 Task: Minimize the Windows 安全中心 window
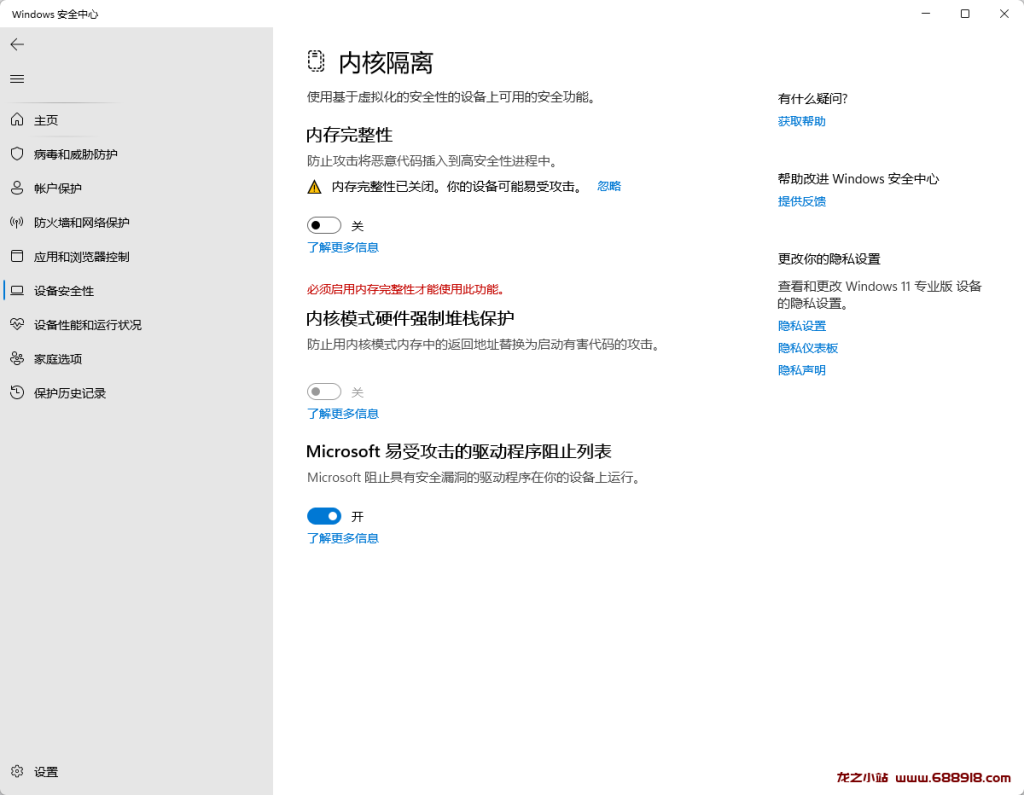tap(925, 14)
